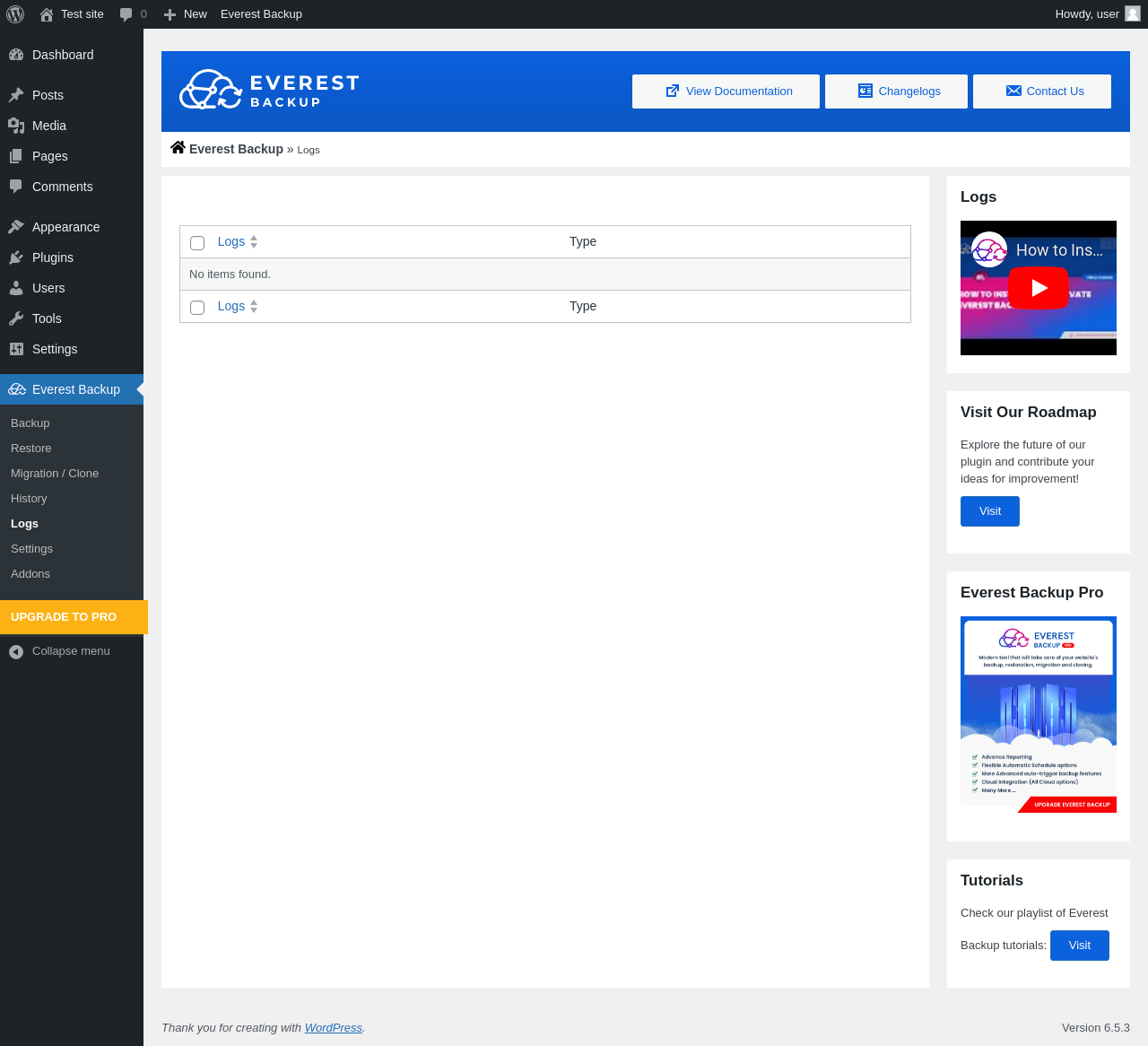Follow the WordPress footer link

click(x=334, y=1028)
